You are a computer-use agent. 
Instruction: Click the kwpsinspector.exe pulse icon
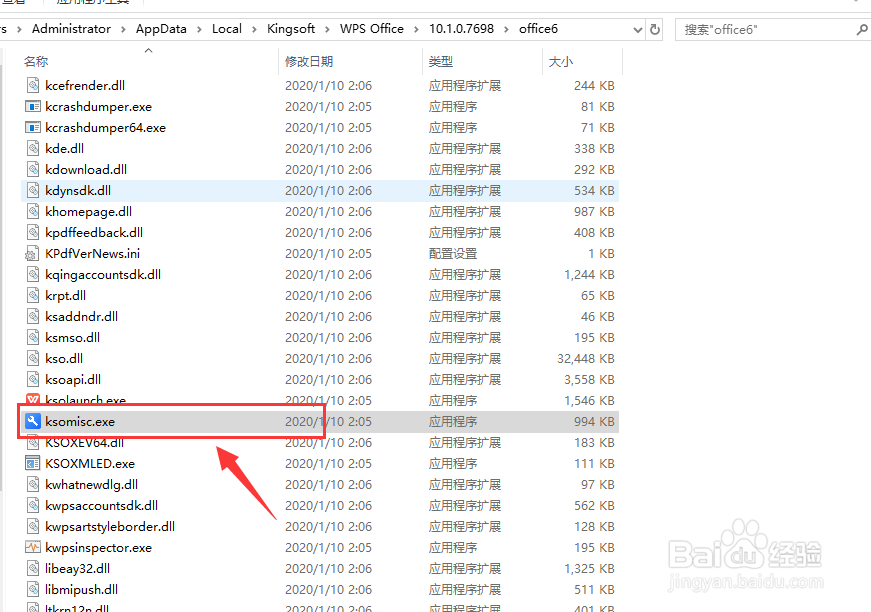pos(33,548)
